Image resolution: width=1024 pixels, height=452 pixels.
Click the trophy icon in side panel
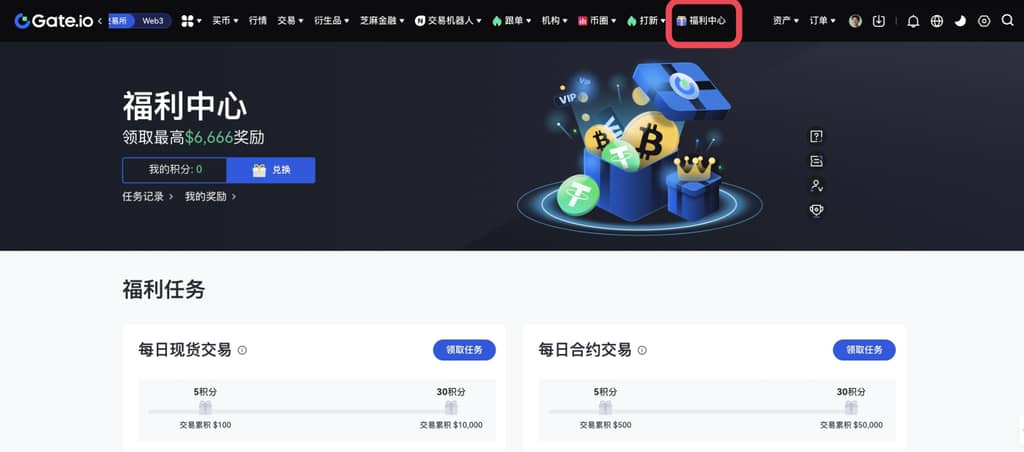point(816,210)
